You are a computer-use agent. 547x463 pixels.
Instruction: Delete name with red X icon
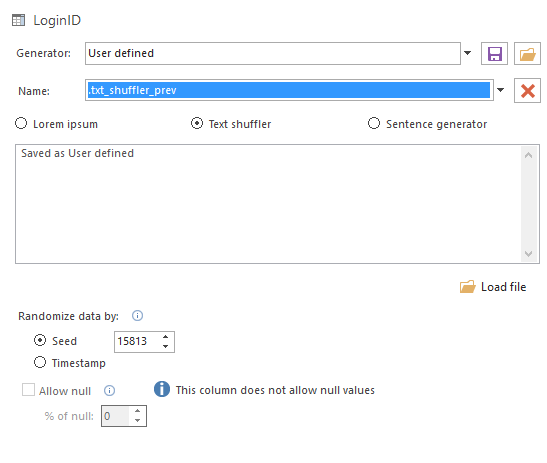pos(527,91)
